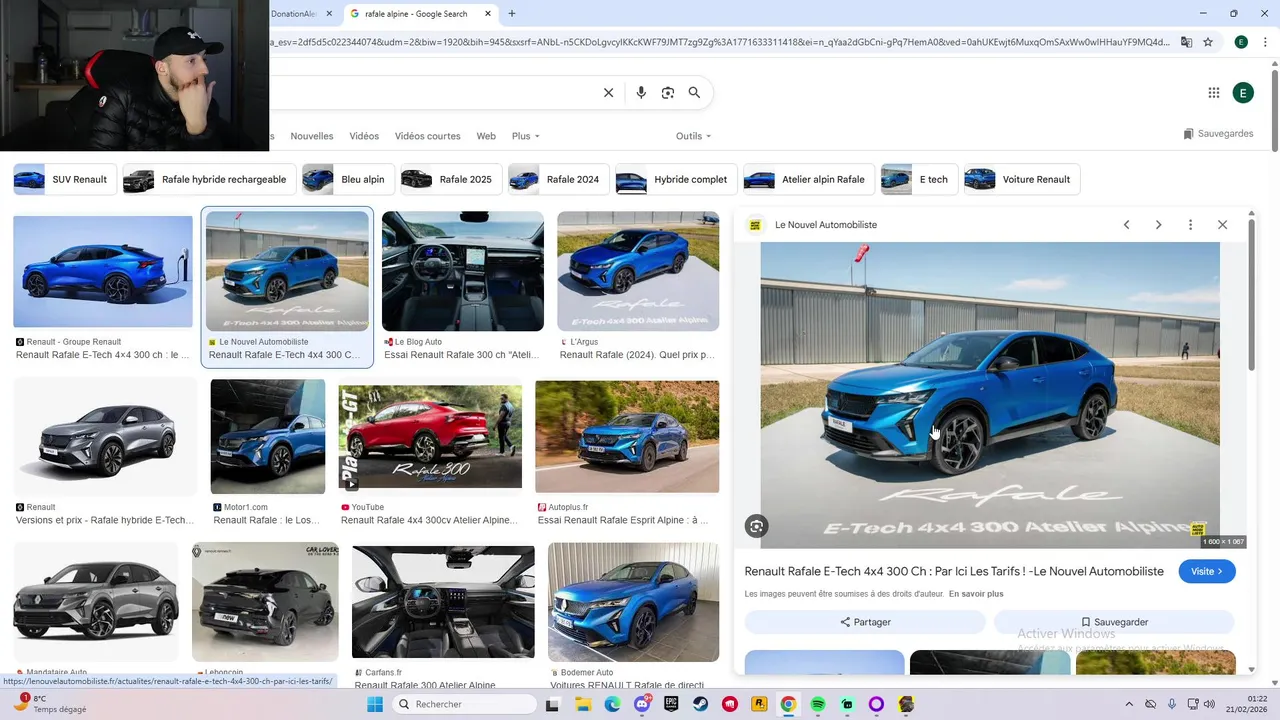Image resolution: width=1280 pixels, height=720 pixels.
Task: Select the Rafale hybride rechargeable chip
Action: point(209,180)
